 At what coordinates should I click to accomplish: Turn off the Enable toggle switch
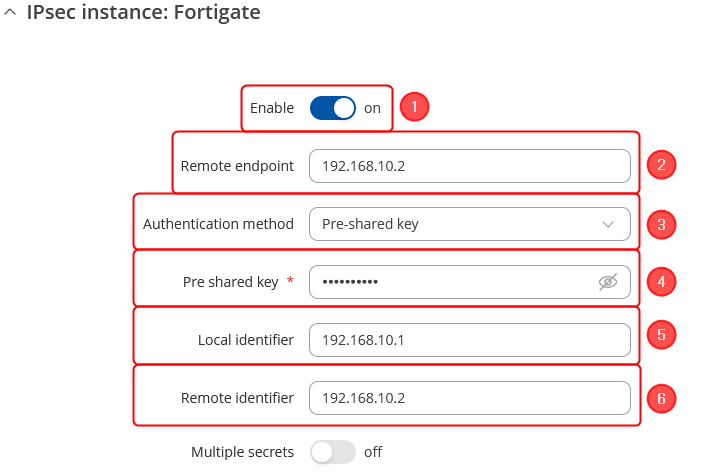pyautogui.click(x=333, y=108)
